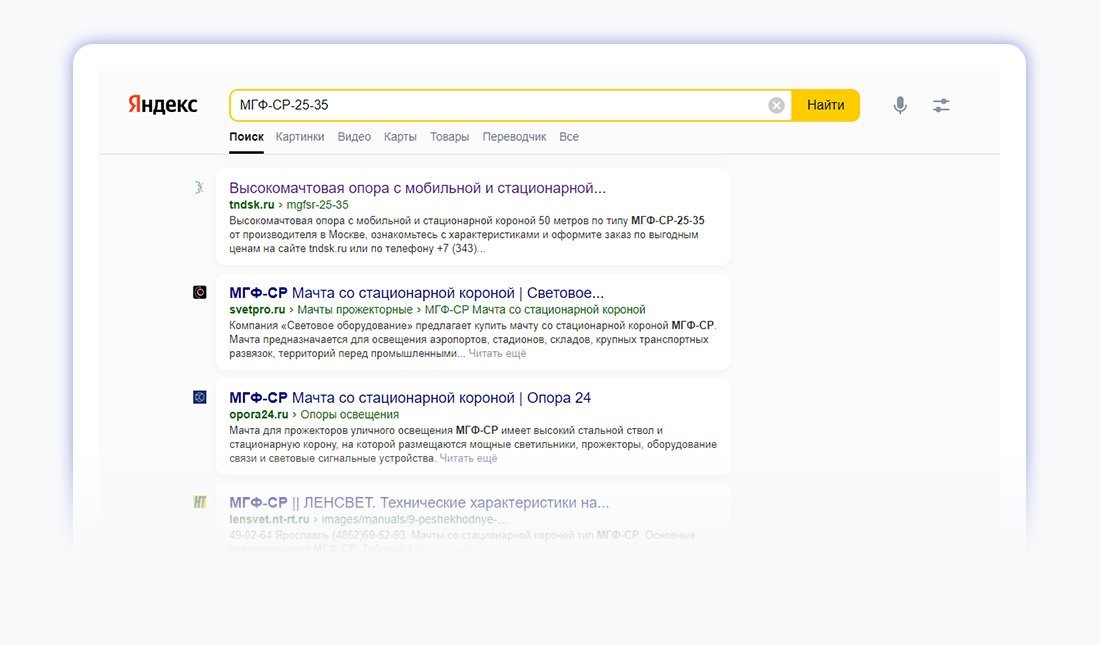Image resolution: width=1100 pixels, height=645 pixels.
Task: Click tndsk.ru result favicon
Action: click(x=199, y=187)
